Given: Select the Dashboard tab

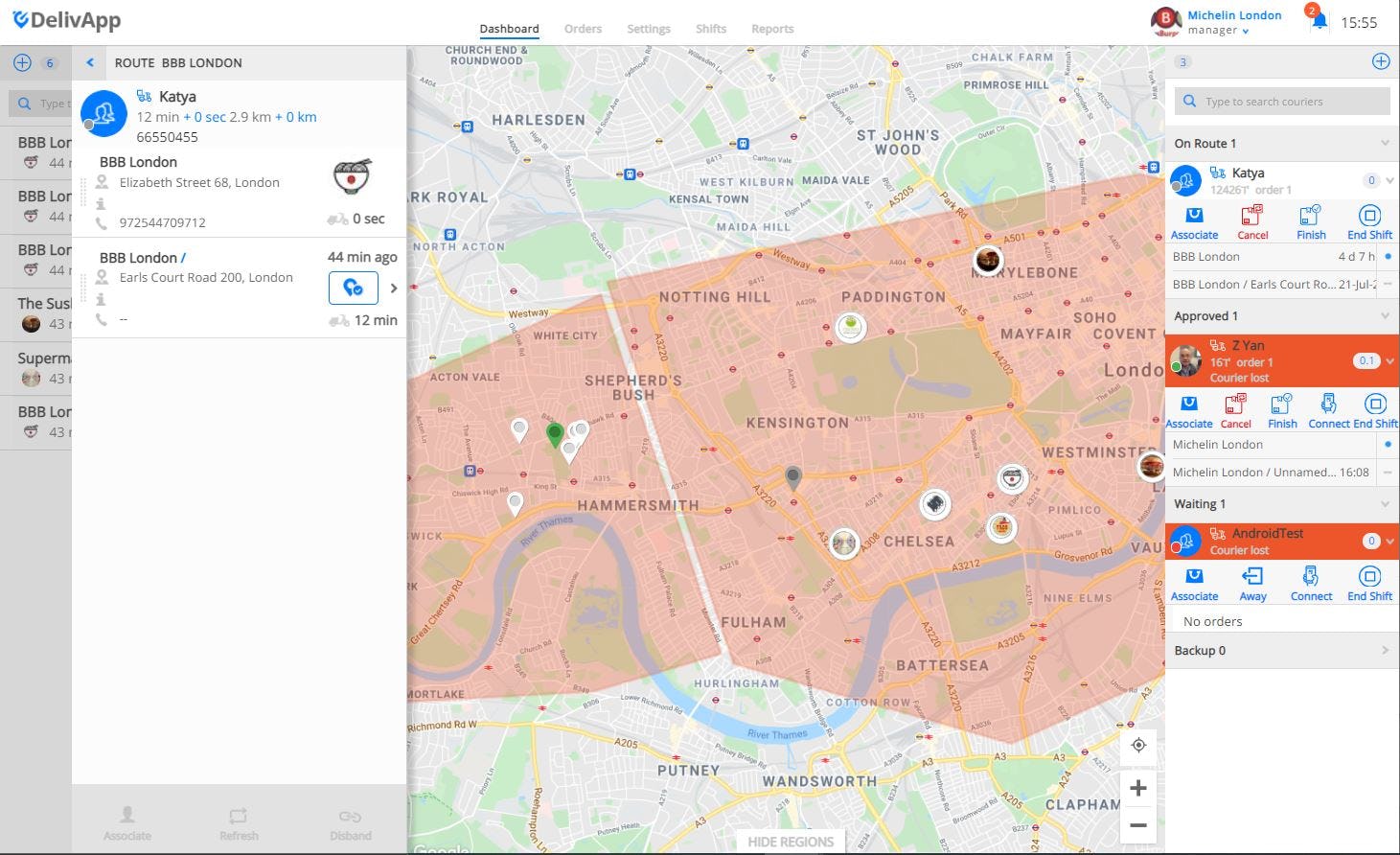Looking at the screenshot, I should (x=510, y=29).
